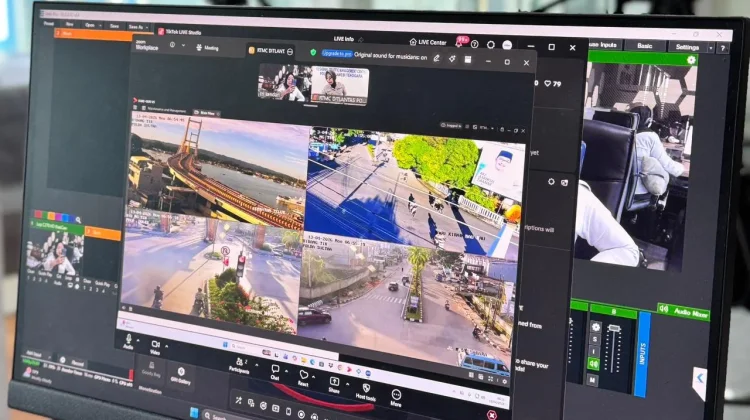
Task: Open LIVE Center in TikTok LIVE Studio
Action: click(428, 42)
